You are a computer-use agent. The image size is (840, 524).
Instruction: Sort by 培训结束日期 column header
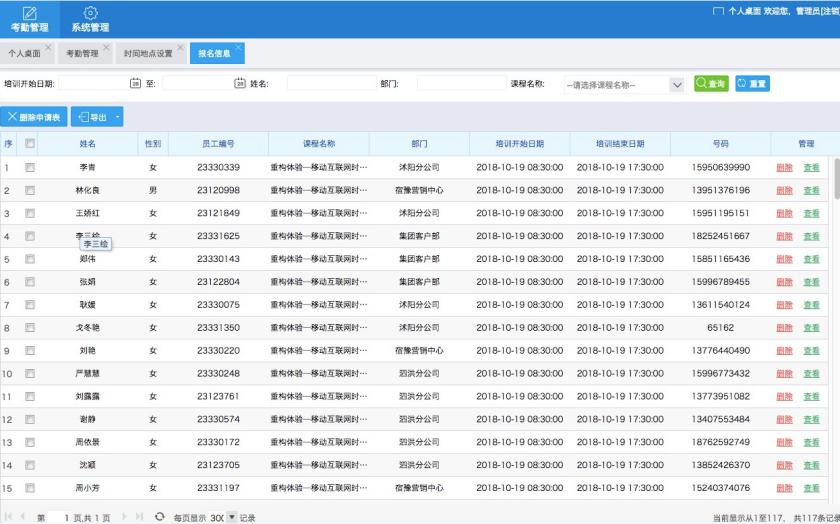click(x=620, y=144)
